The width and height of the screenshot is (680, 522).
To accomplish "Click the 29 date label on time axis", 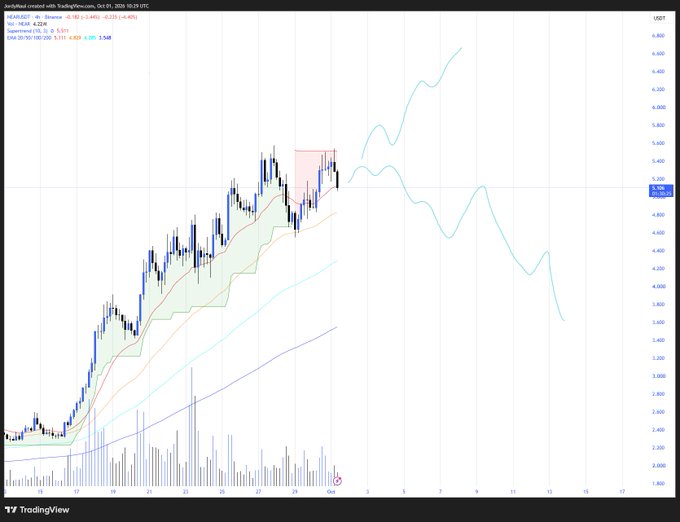I will coord(294,492).
